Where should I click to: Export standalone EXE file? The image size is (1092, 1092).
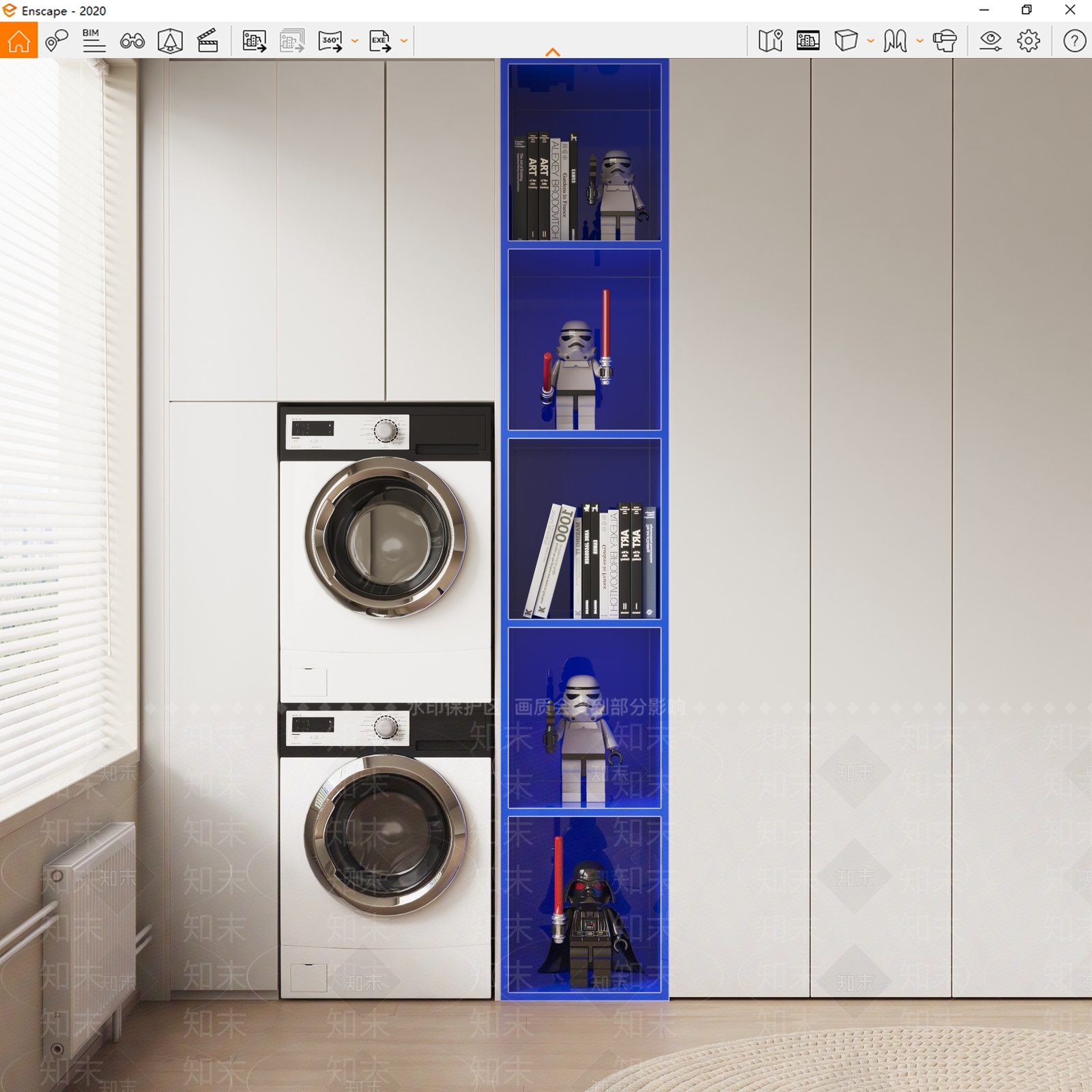click(x=379, y=41)
